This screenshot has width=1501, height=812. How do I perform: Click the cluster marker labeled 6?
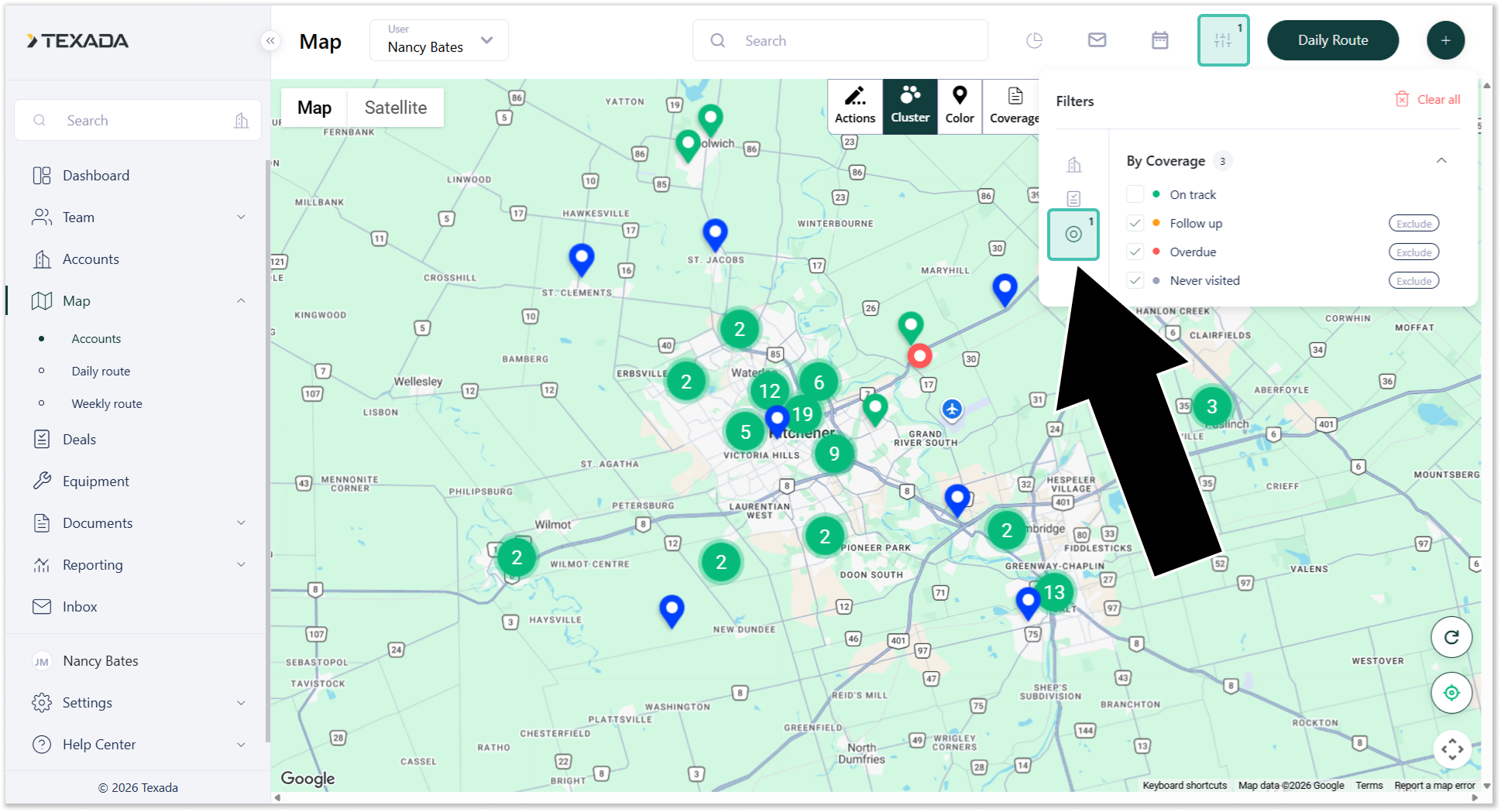click(819, 382)
